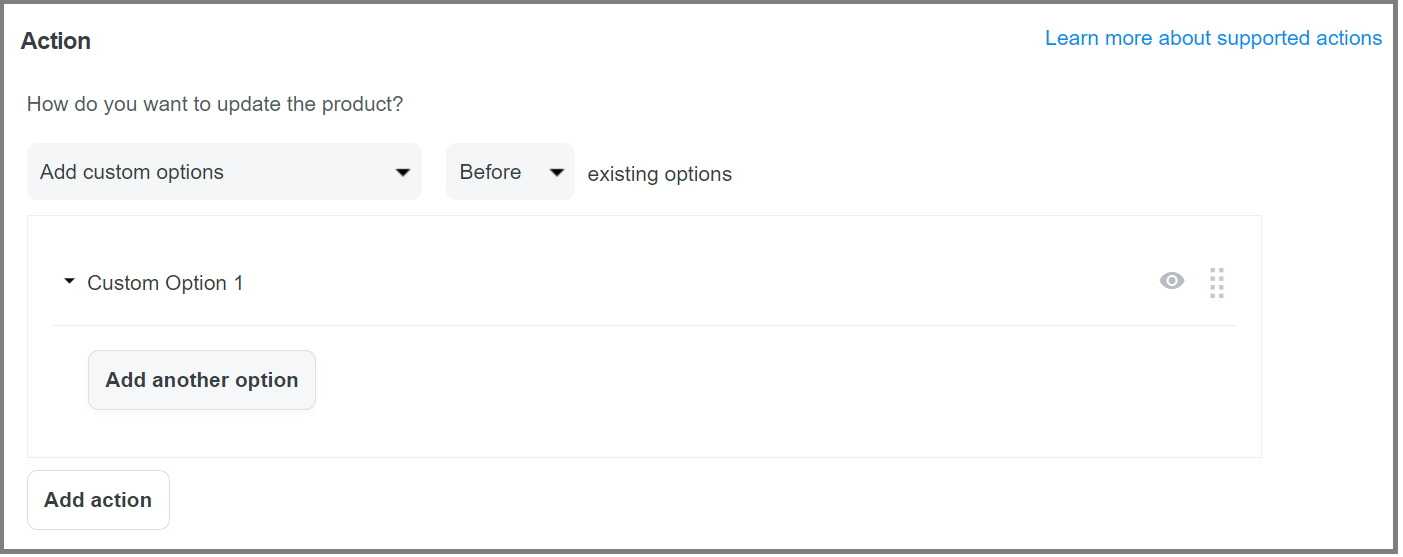Grab the reorder handle of Custom Option 1

[x=1216, y=283]
